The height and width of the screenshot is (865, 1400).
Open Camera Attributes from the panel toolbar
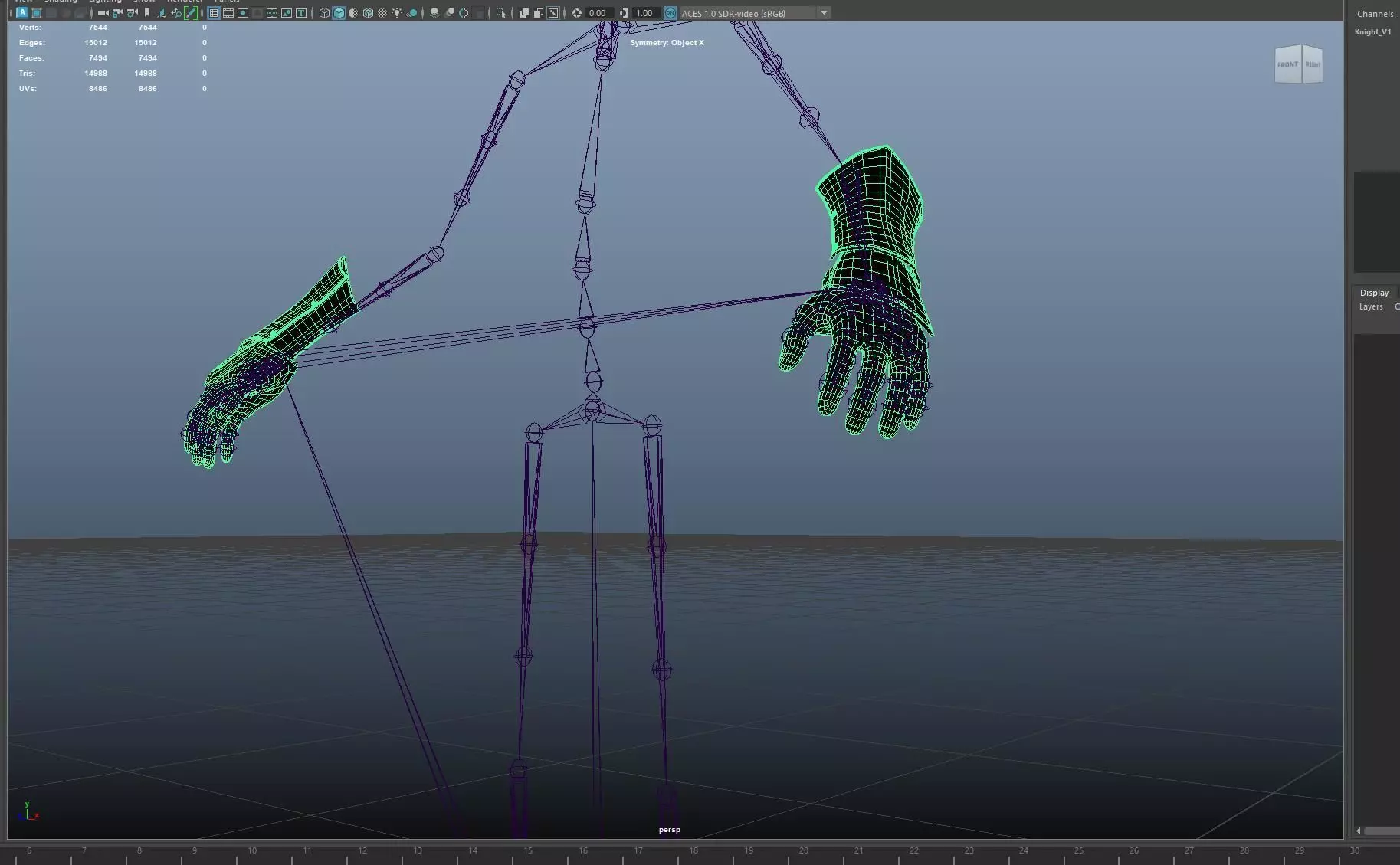coord(133,13)
